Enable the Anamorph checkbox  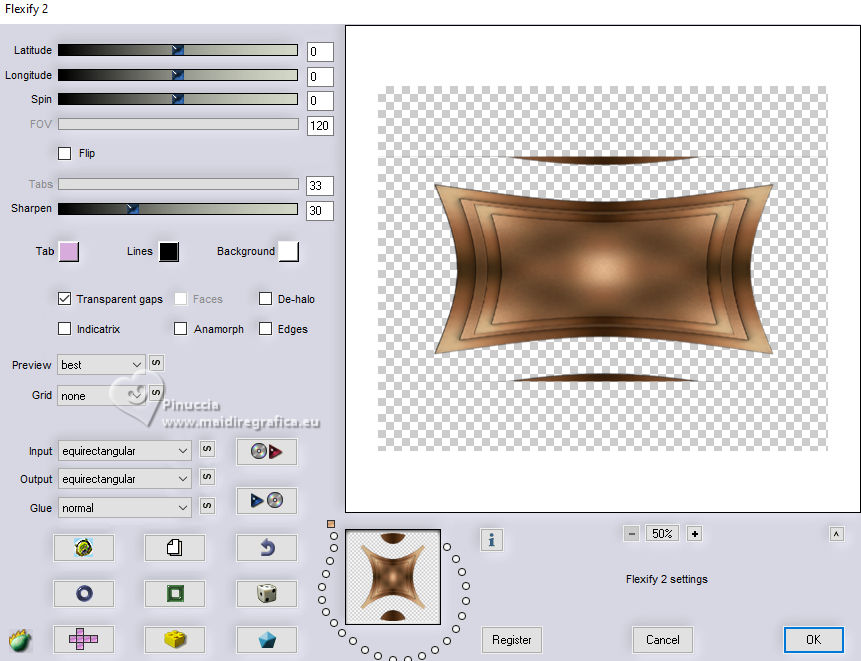point(180,328)
